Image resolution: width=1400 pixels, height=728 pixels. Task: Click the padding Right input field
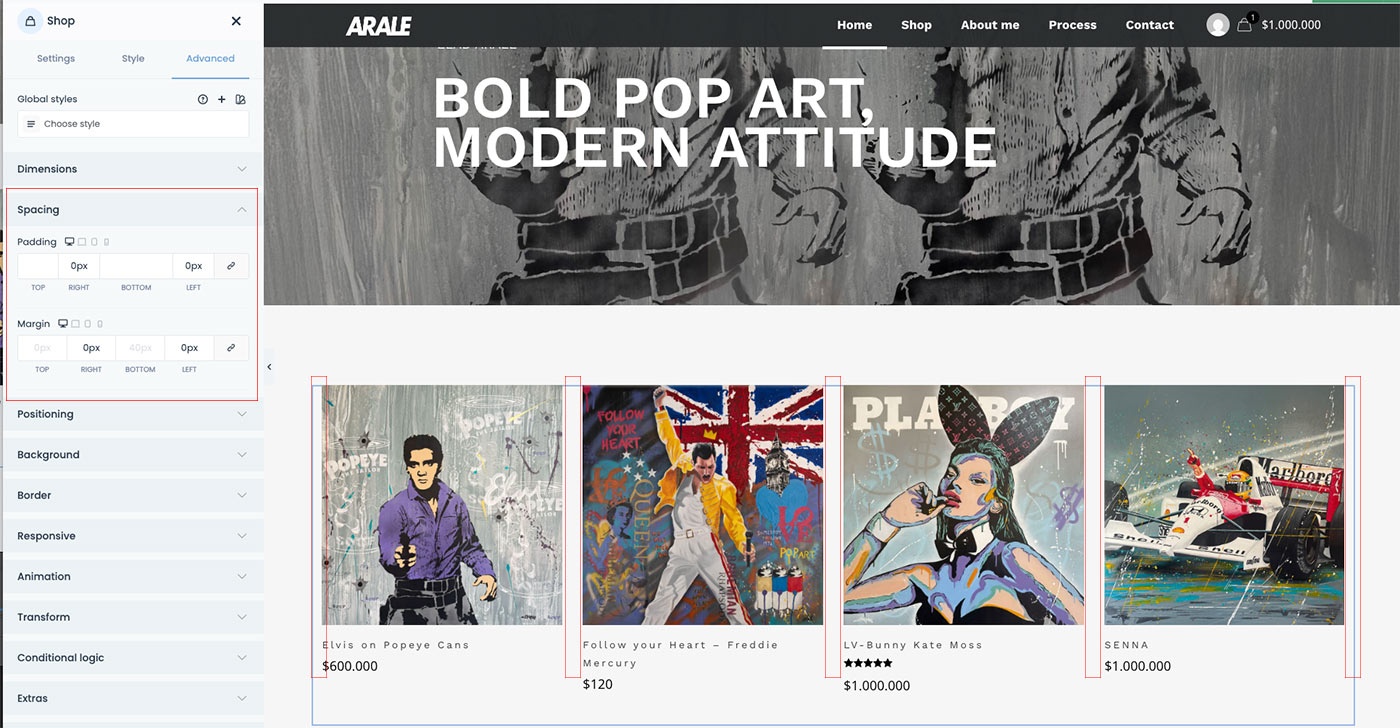tap(79, 266)
